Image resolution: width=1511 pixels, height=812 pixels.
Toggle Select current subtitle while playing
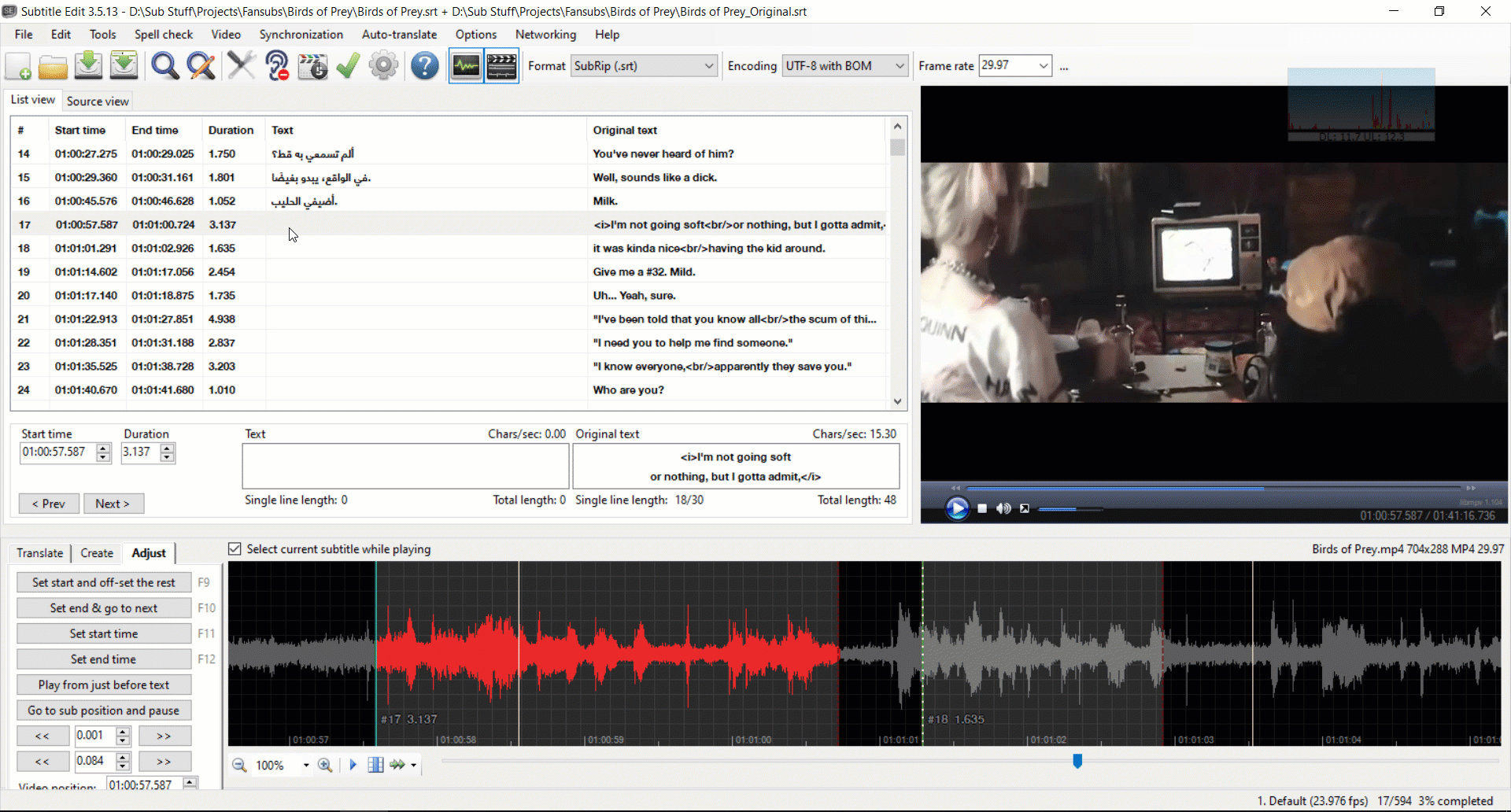point(235,549)
